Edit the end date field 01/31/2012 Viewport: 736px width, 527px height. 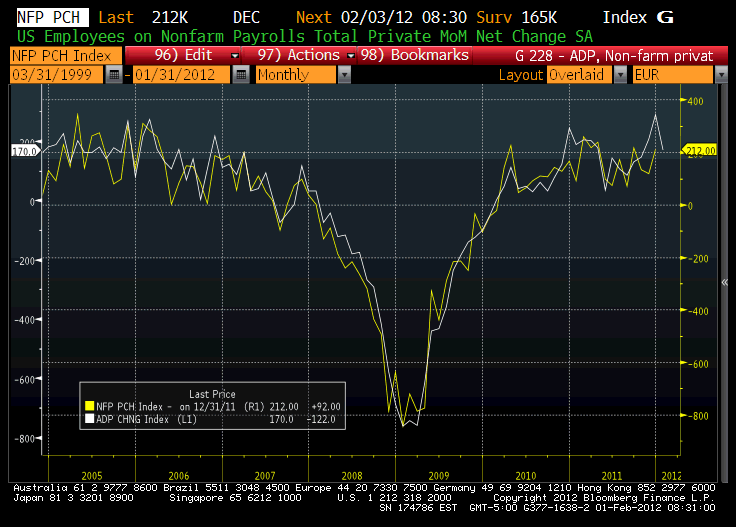[x=181, y=75]
